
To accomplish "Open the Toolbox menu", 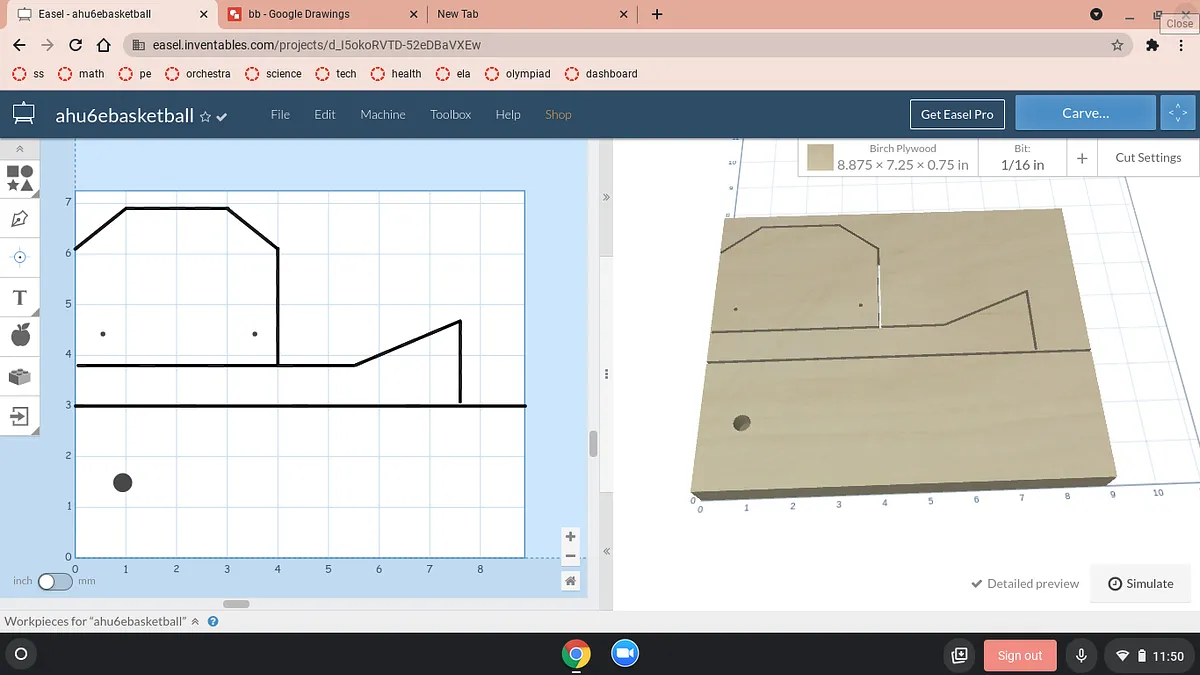I will pyautogui.click(x=450, y=115).
